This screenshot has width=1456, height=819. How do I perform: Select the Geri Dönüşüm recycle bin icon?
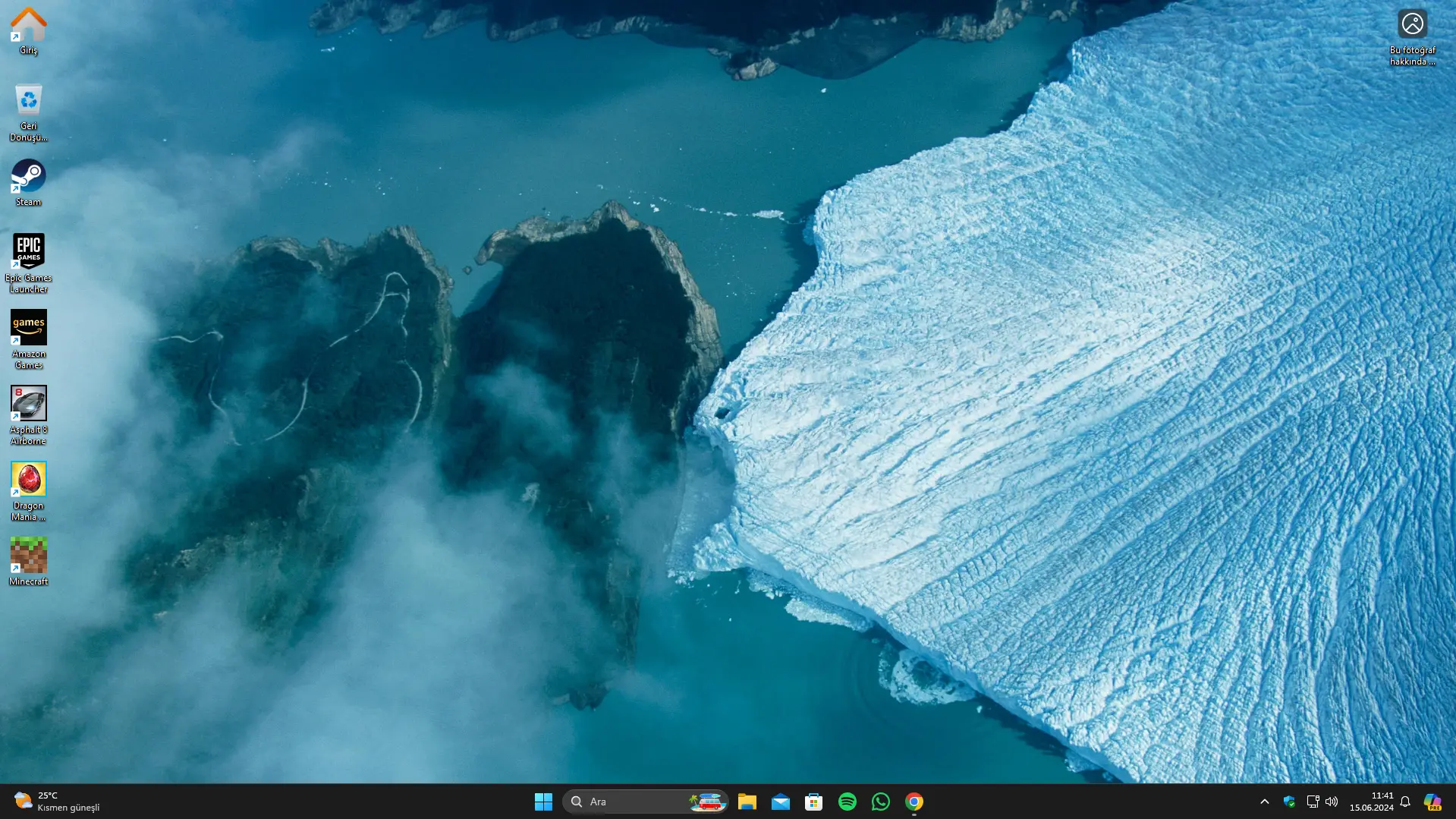(x=28, y=112)
